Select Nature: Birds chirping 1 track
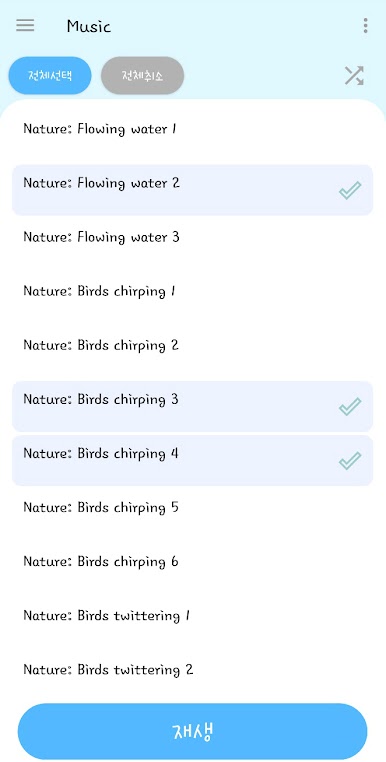This screenshot has height=762, width=386. coord(193,298)
